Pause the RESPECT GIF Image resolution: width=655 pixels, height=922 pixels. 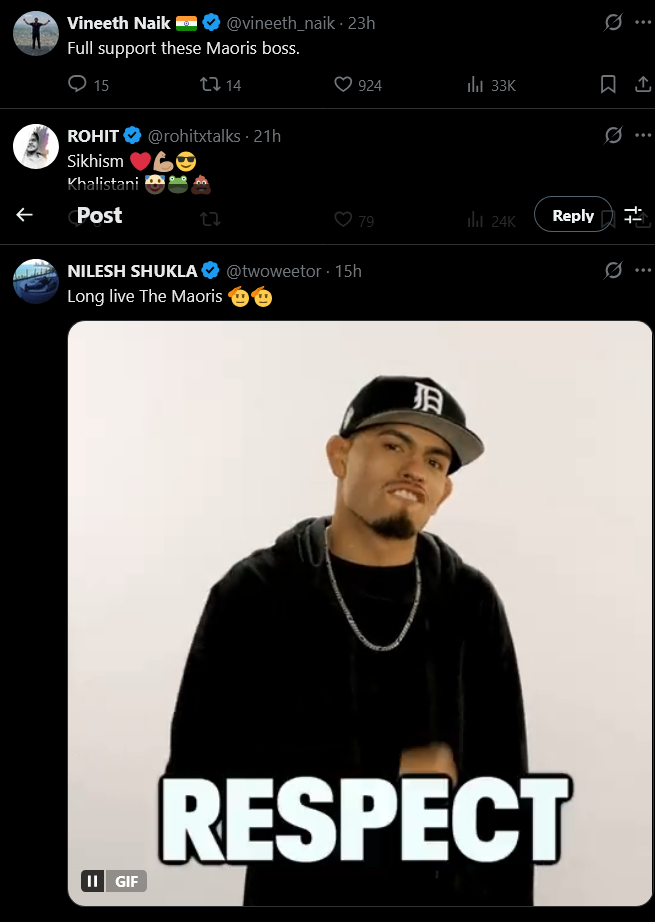[92, 881]
